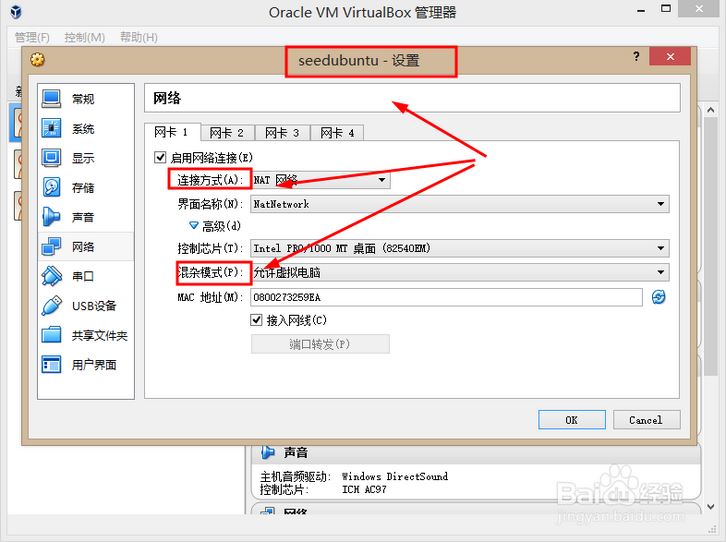Viewport: 726px width, 542px height.
Task: Open the 用户界面 (User Interface) category
Action: [86, 365]
